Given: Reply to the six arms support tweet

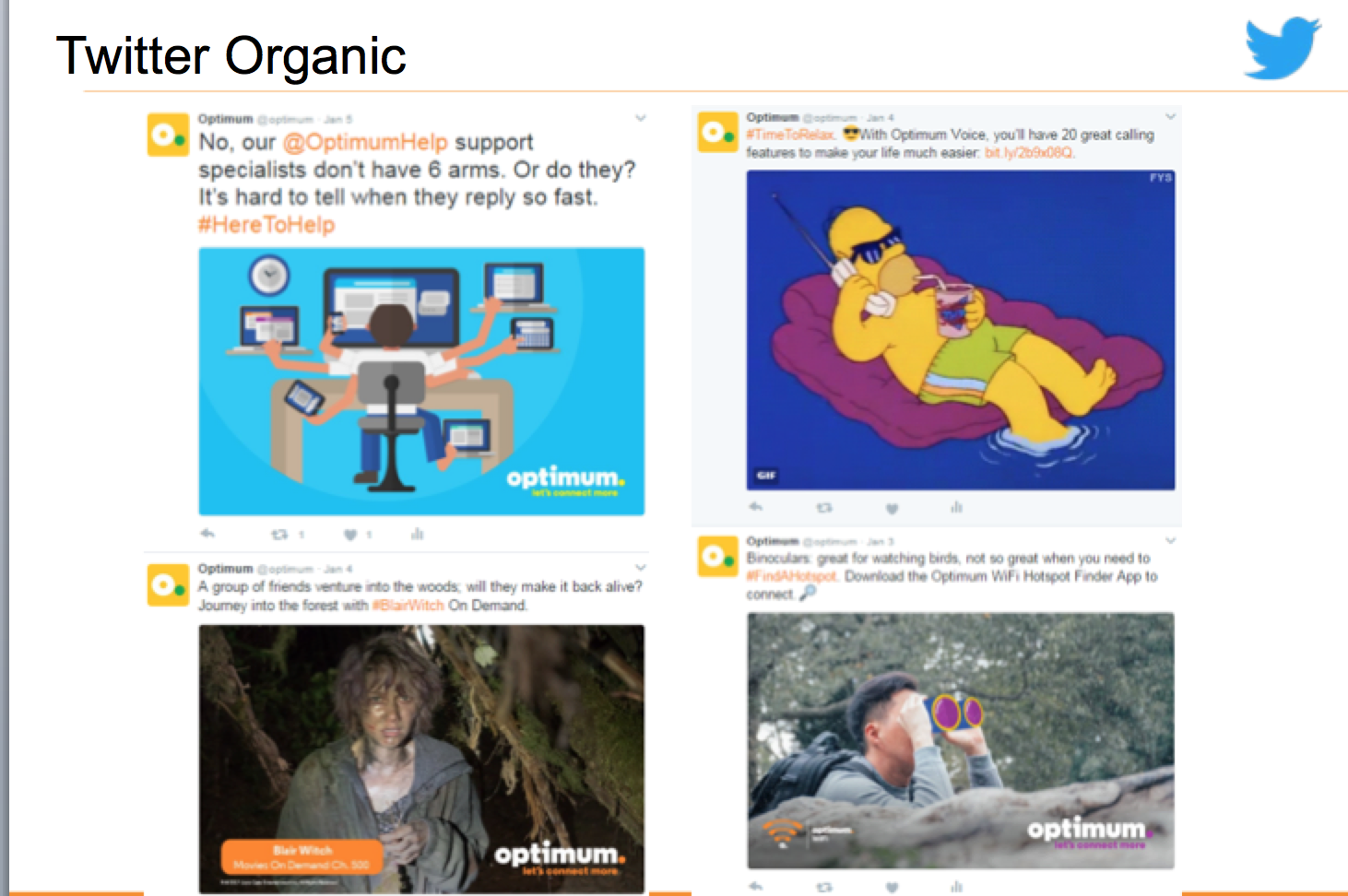Looking at the screenshot, I should [207, 534].
